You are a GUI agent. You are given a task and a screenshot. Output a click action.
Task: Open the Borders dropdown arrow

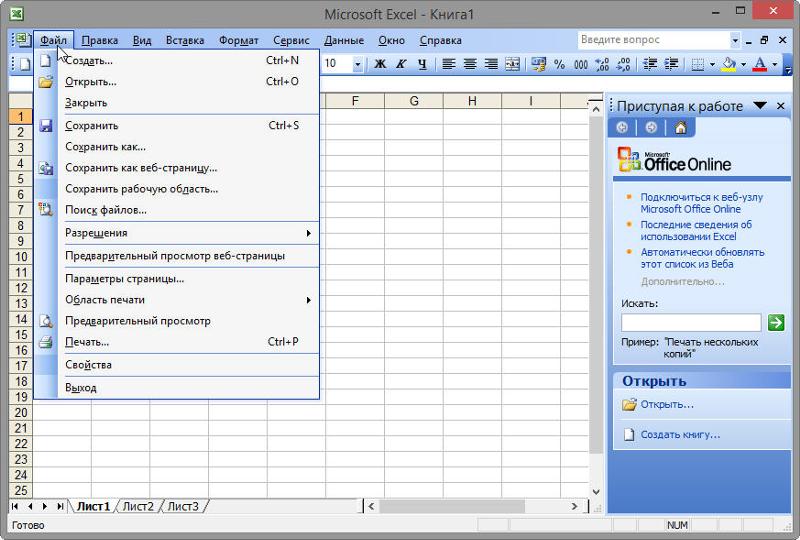[x=712, y=64]
